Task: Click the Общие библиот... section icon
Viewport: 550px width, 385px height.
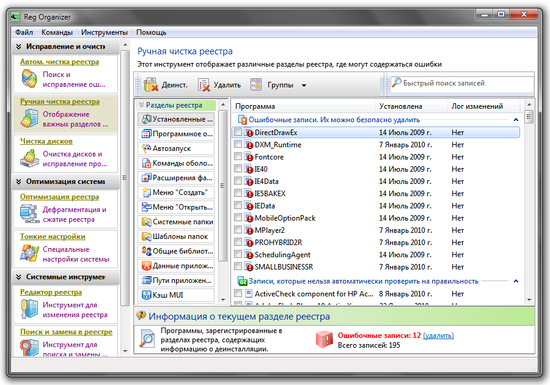Action: pyautogui.click(x=146, y=251)
